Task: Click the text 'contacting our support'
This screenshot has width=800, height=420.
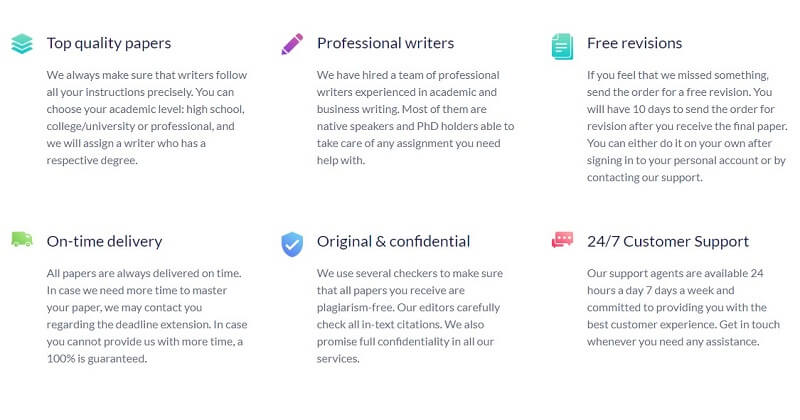Action: click(644, 178)
